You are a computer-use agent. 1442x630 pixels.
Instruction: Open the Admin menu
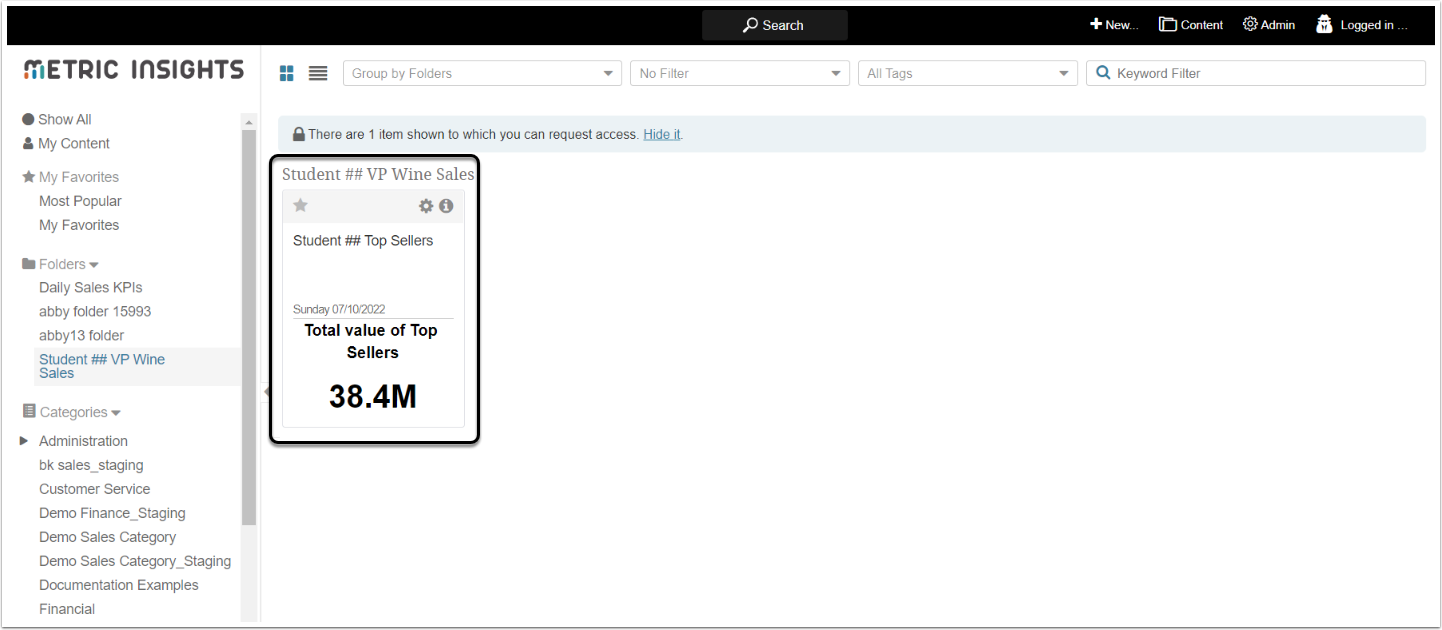1269,25
